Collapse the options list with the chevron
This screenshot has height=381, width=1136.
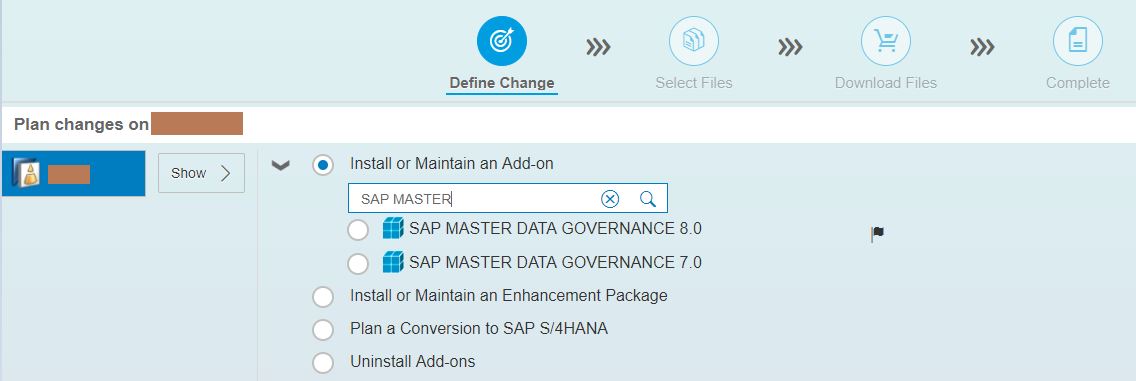click(x=280, y=166)
